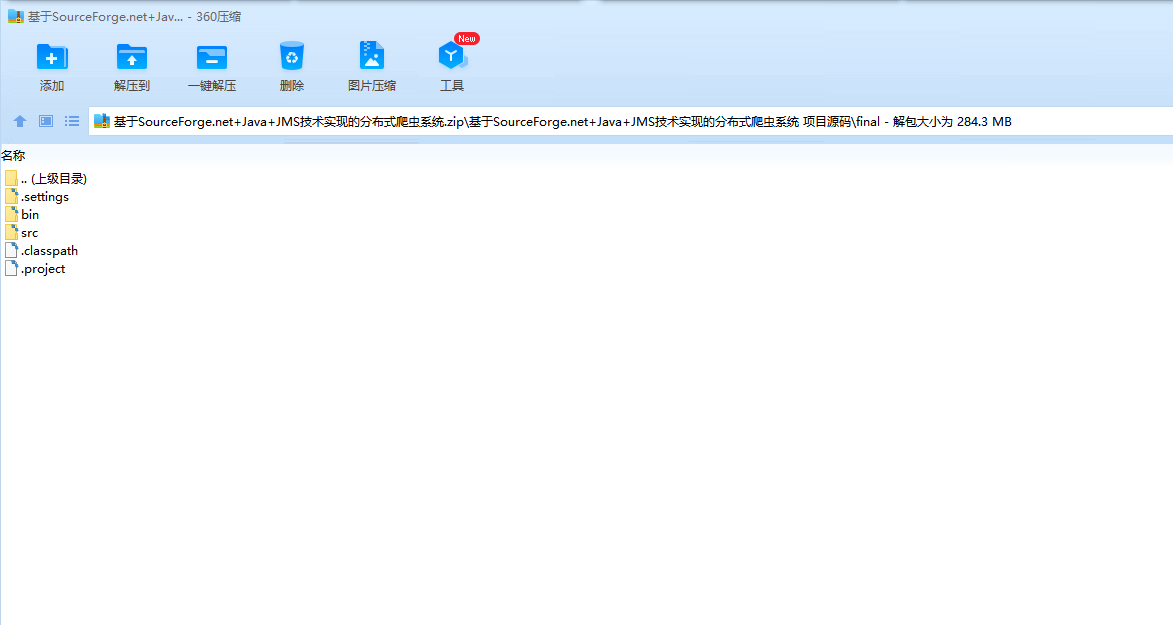
Task: Select the bin folder
Action: pos(22,214)
